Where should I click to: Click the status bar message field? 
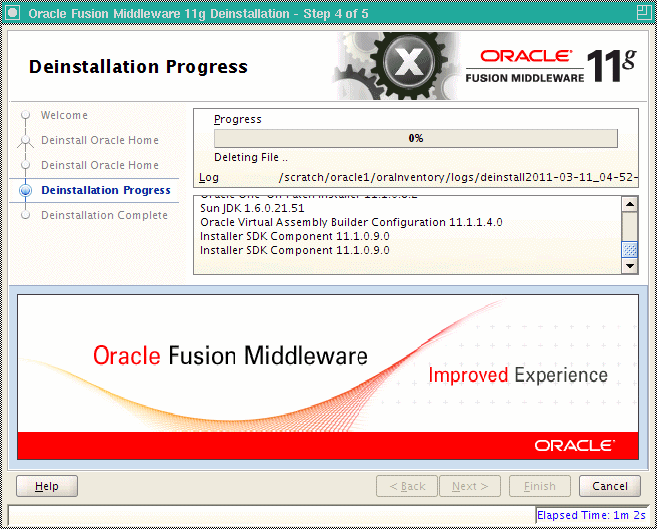(x=272, y=515)
